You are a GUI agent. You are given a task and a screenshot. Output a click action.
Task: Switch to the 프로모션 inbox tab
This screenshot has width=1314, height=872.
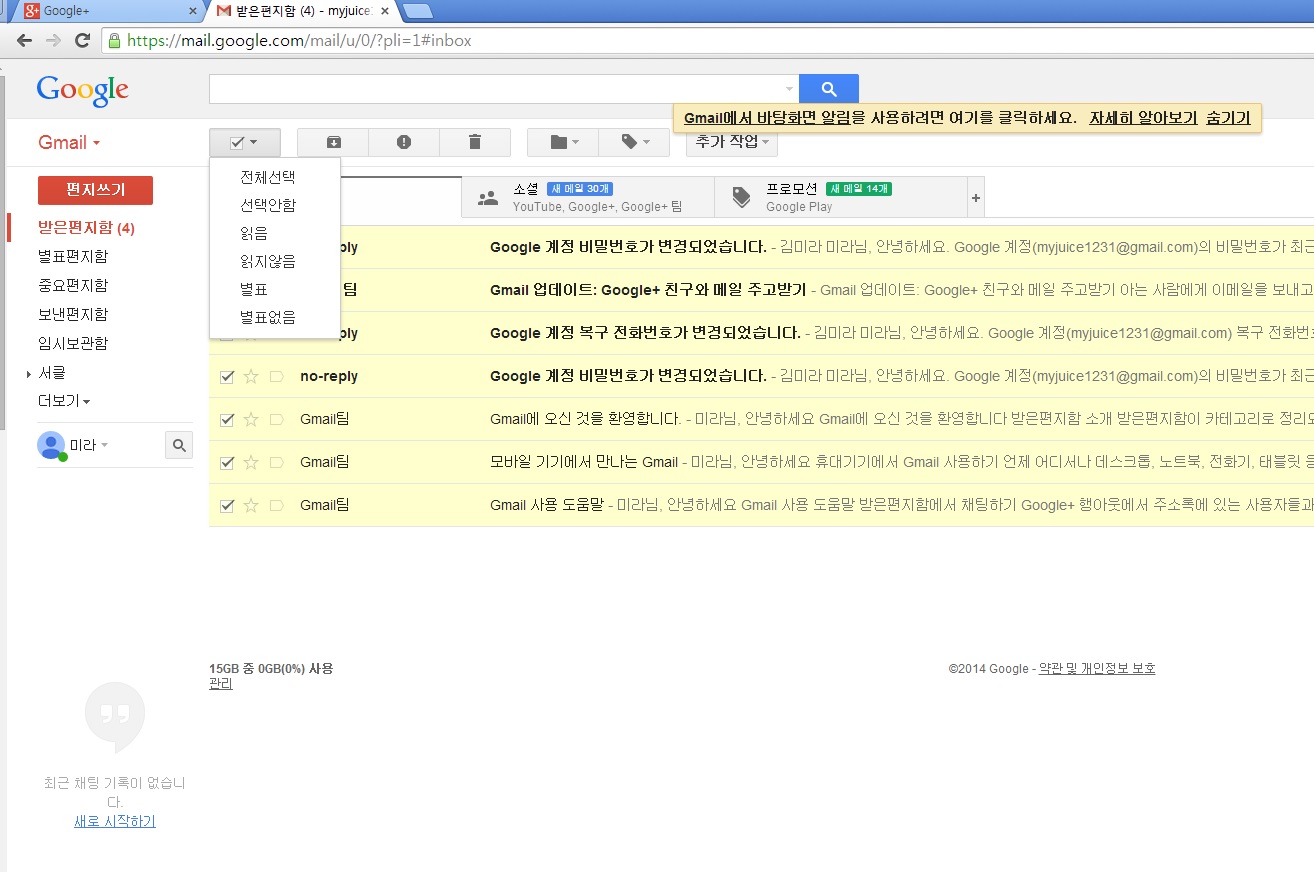pyautogui.click(x=841, y=197)
